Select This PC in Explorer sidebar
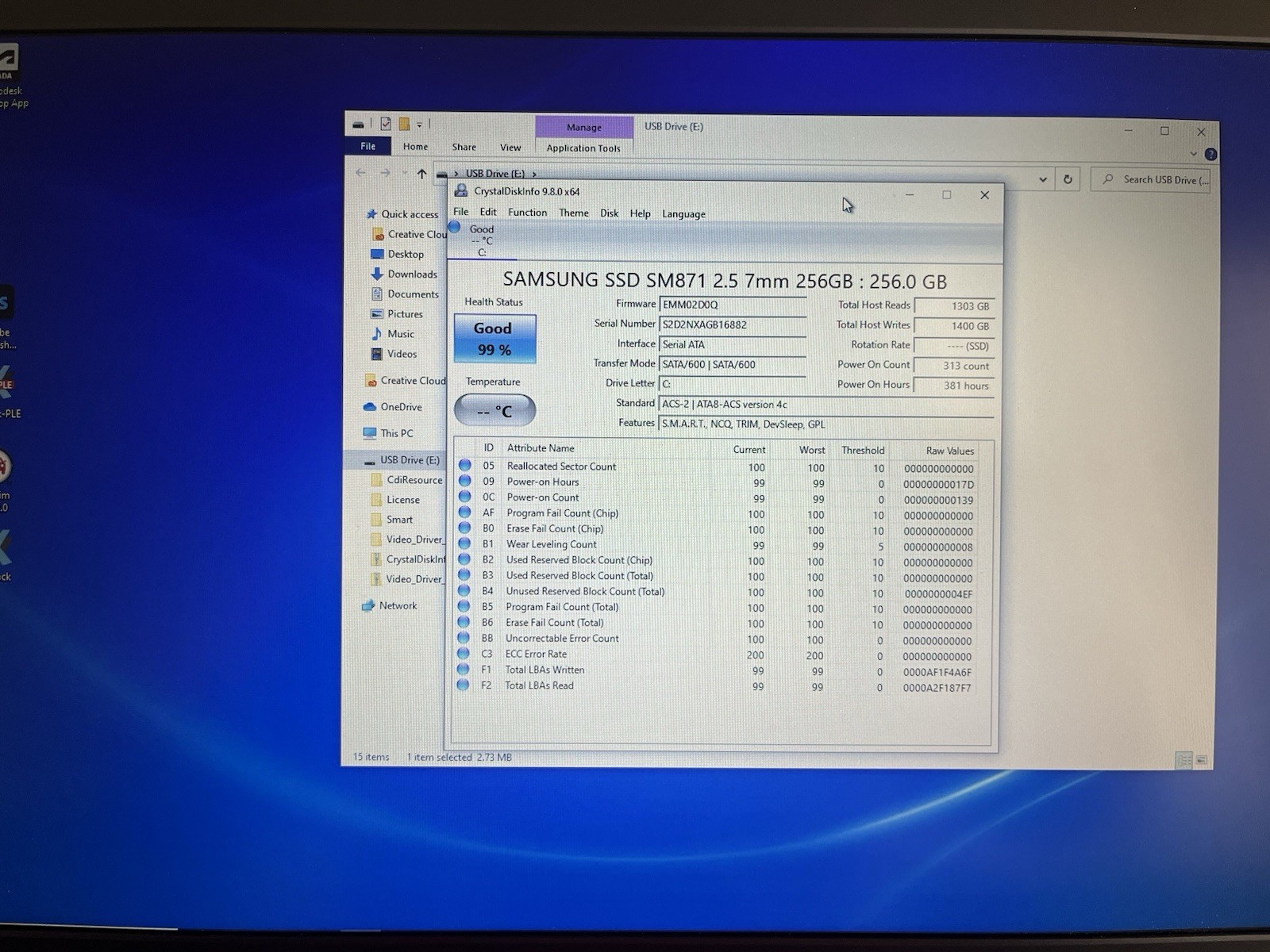1270x952 pixels. pyautogui.click(x=388, y=433)
